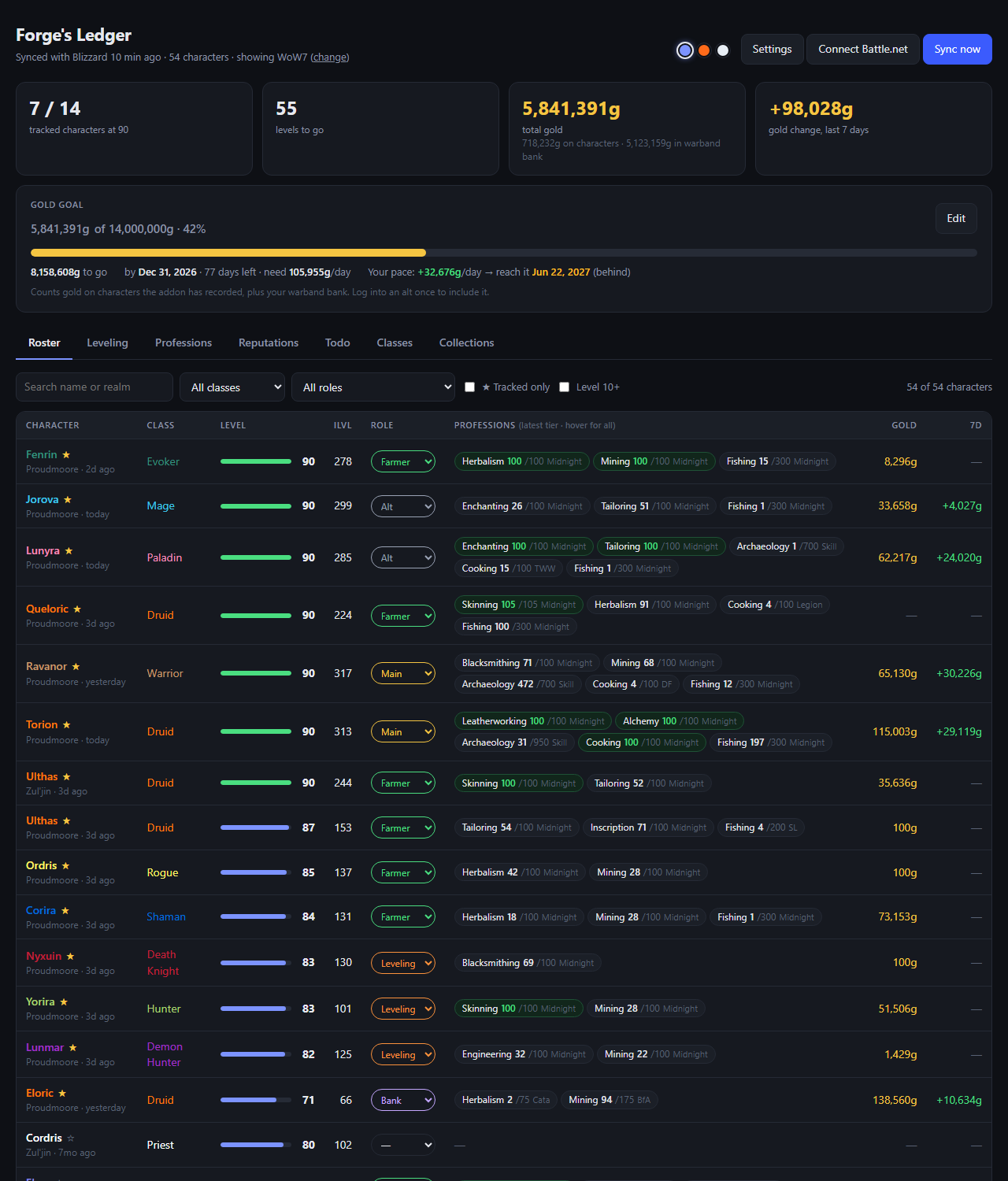The height and width of the screenshot is (1181, 1008).
Task: Toggle tracking star for Corira
Action: [x=65, y=911]
